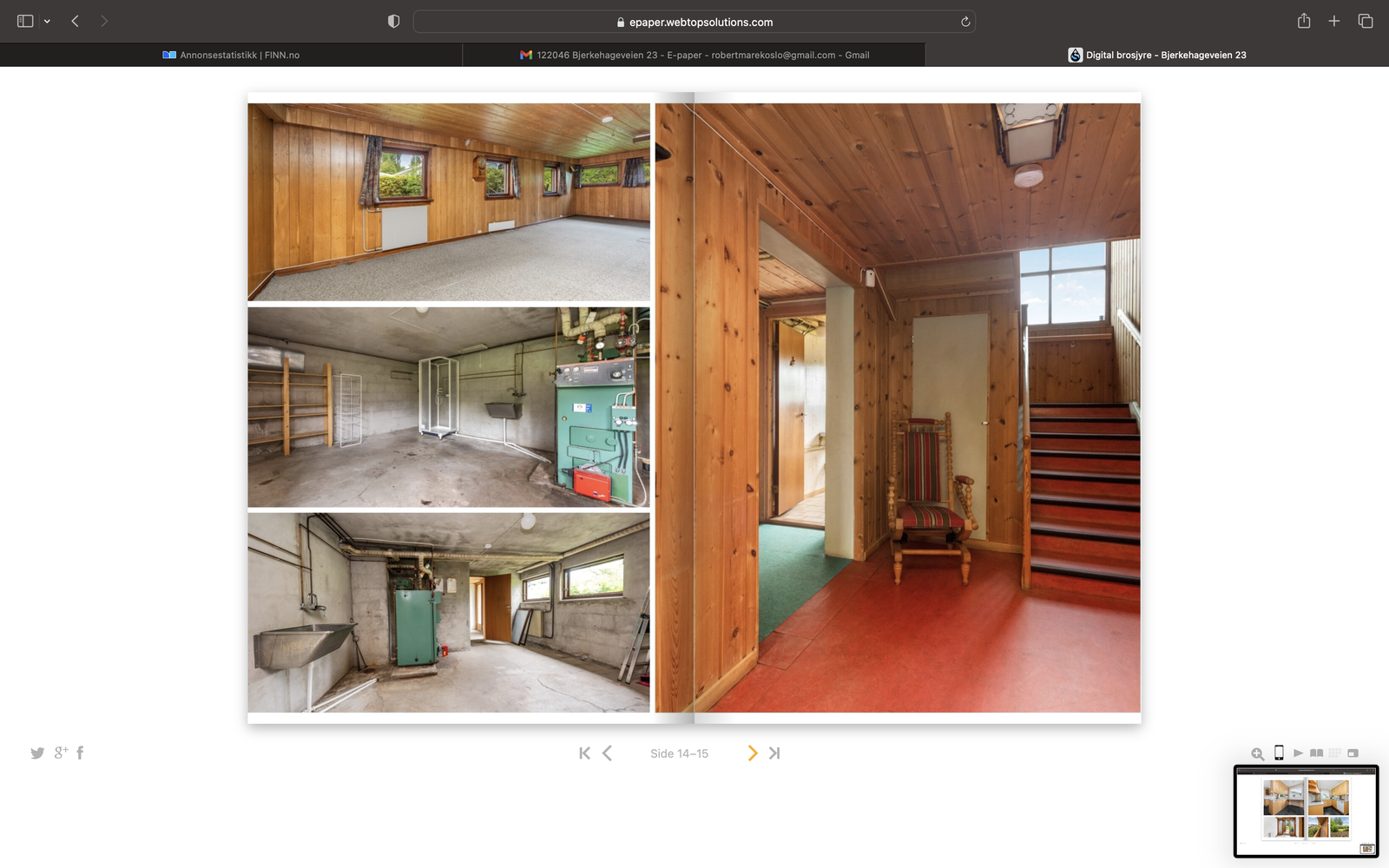
Task: Switch to the Annonsestatistikk FINN.no tab
Action: 231,55
